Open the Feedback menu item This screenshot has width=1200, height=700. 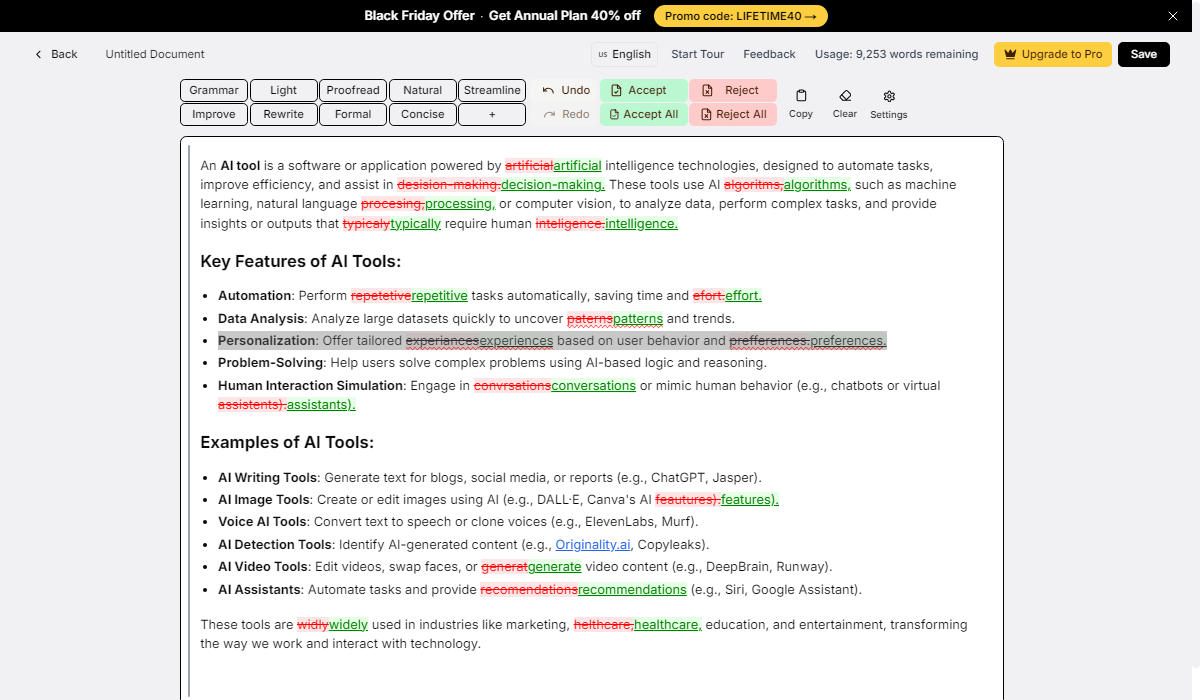point(769,54)
